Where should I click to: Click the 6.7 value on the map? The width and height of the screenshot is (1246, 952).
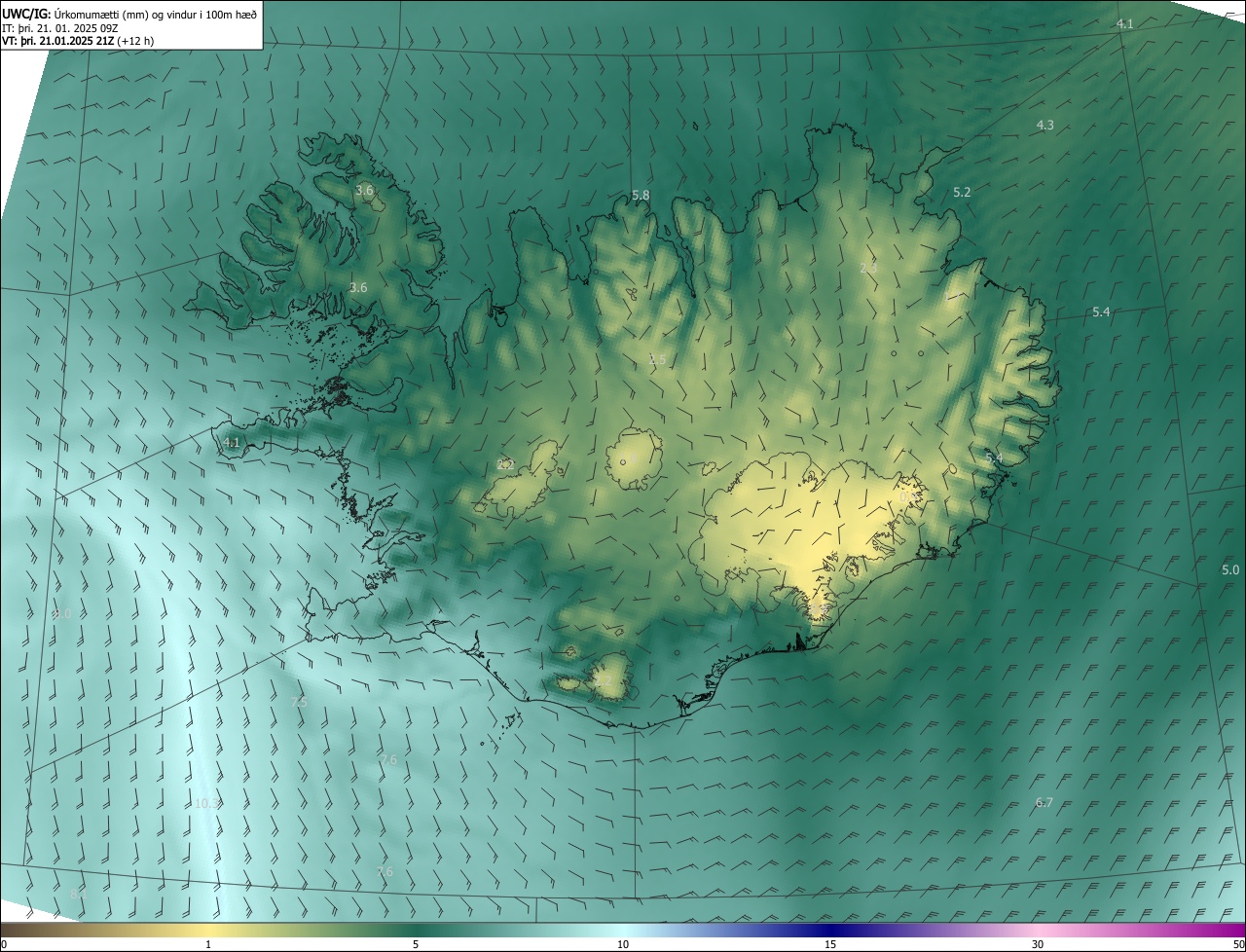point(1044,803)
